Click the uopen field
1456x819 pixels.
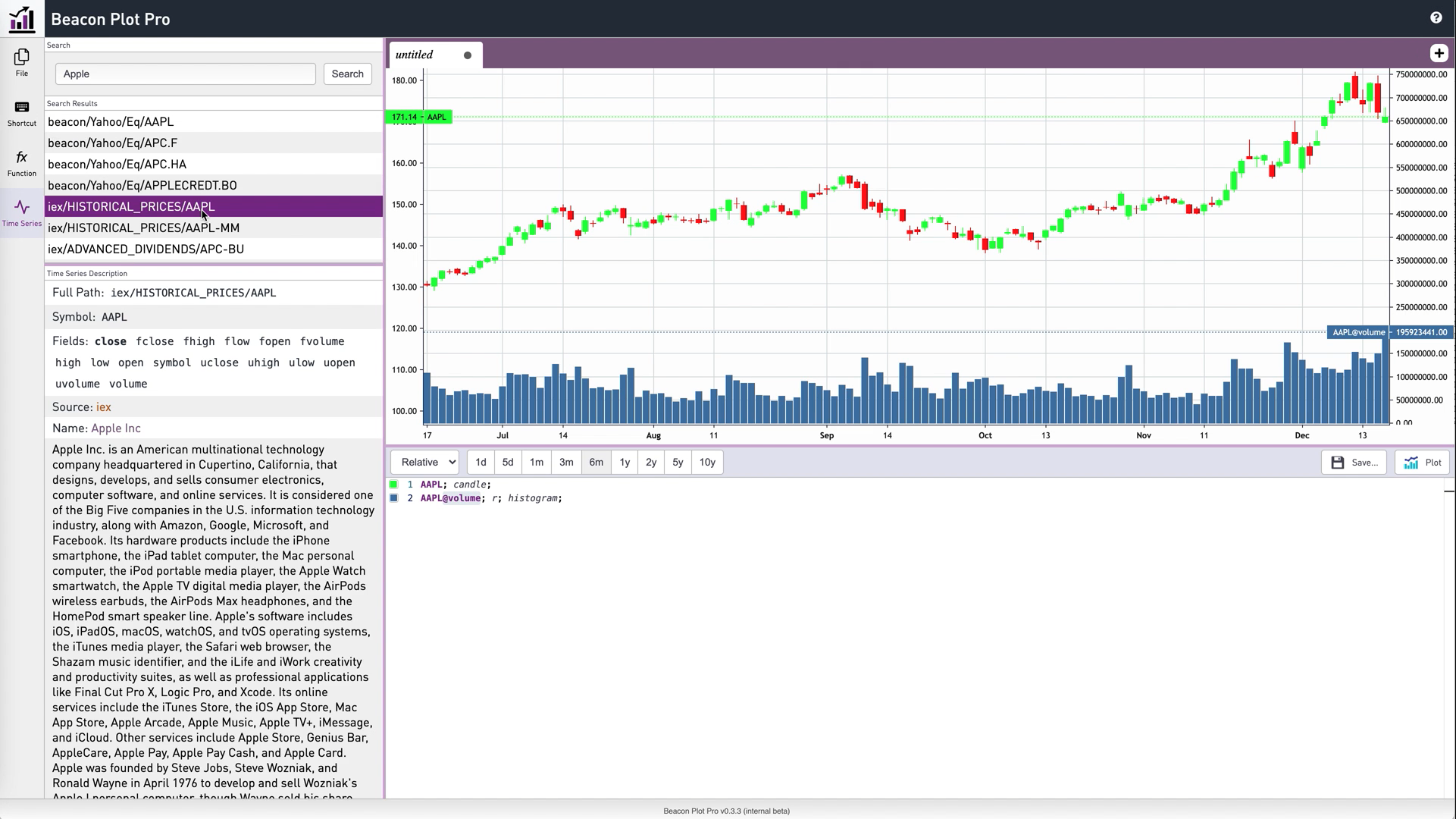tap(339, 362)
